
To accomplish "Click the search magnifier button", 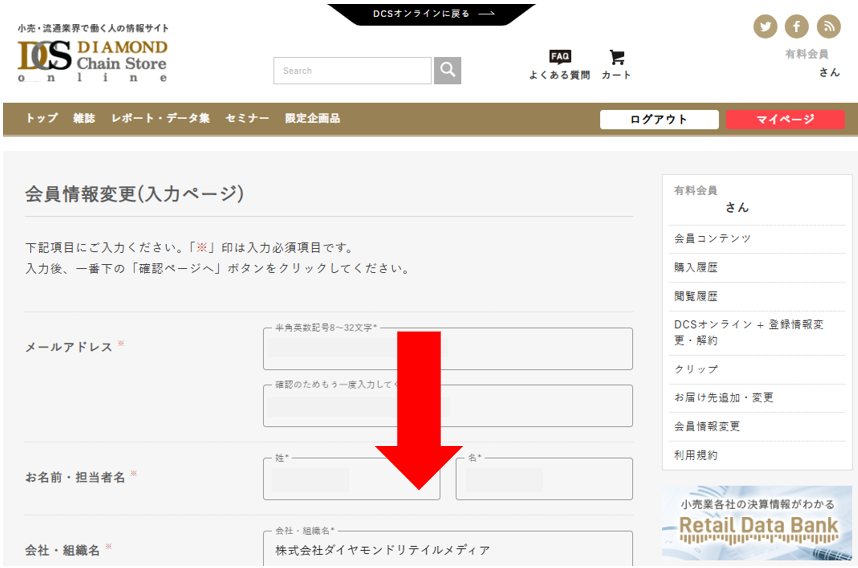I will pos(447,71).
